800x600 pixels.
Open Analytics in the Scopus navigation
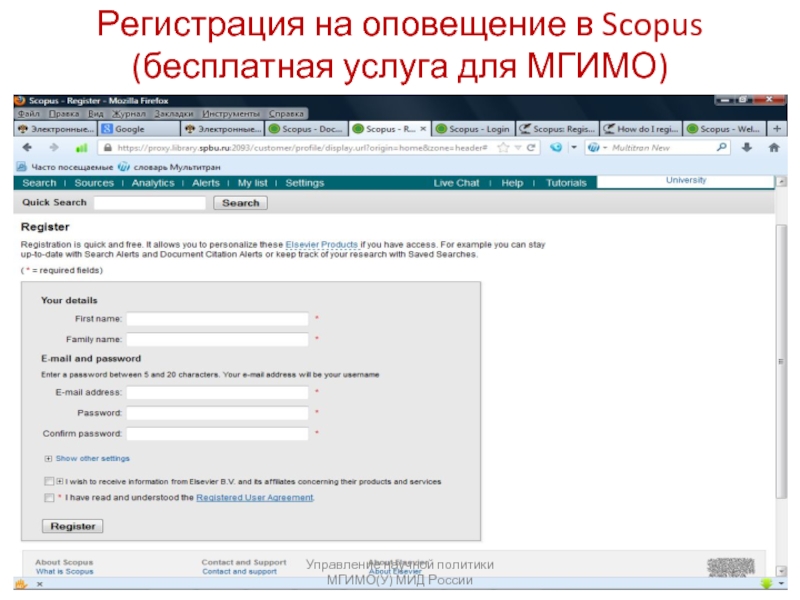(x=153, y=183)
